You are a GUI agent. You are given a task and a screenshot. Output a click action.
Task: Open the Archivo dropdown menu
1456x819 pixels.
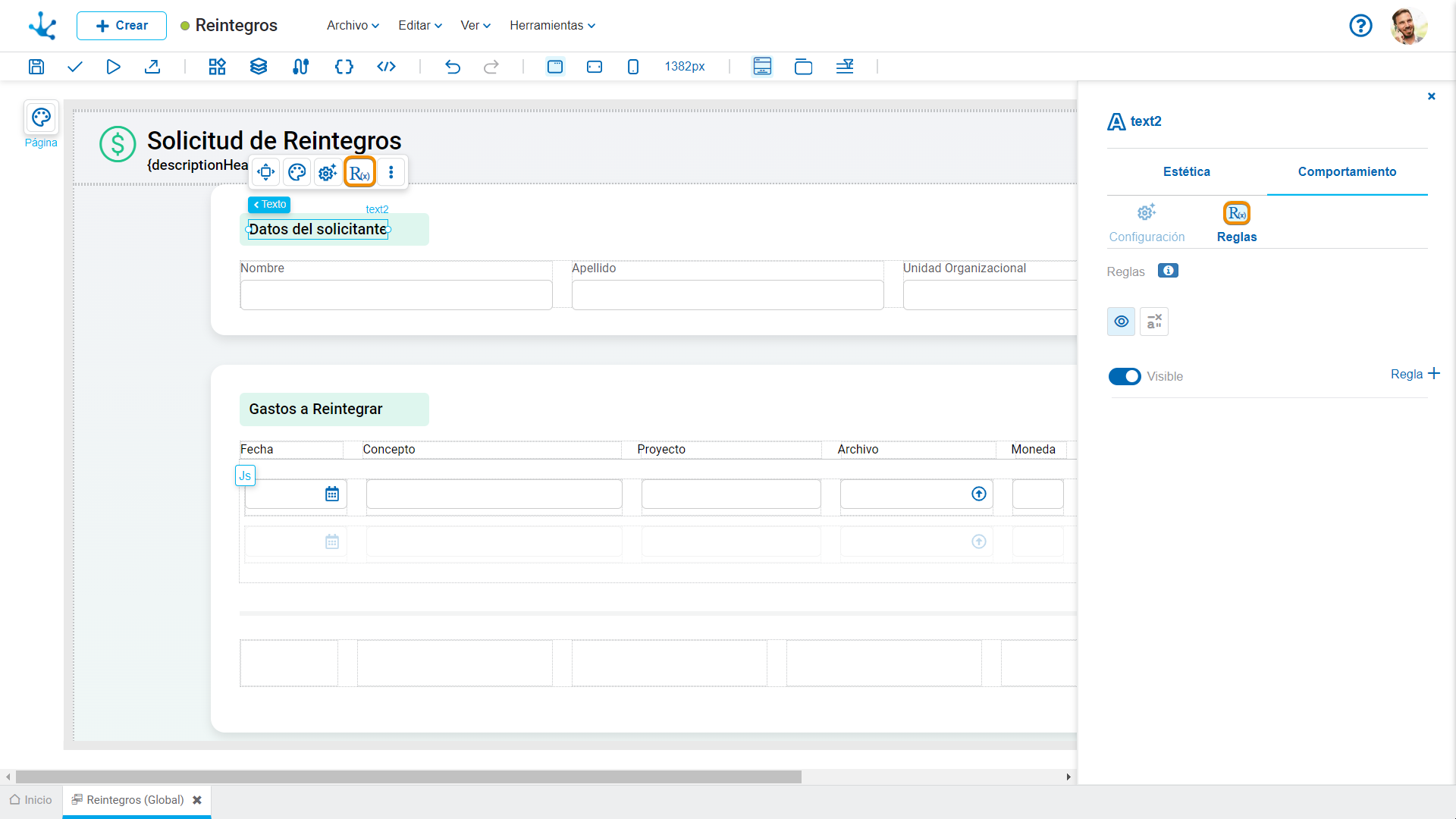point(351,25)
